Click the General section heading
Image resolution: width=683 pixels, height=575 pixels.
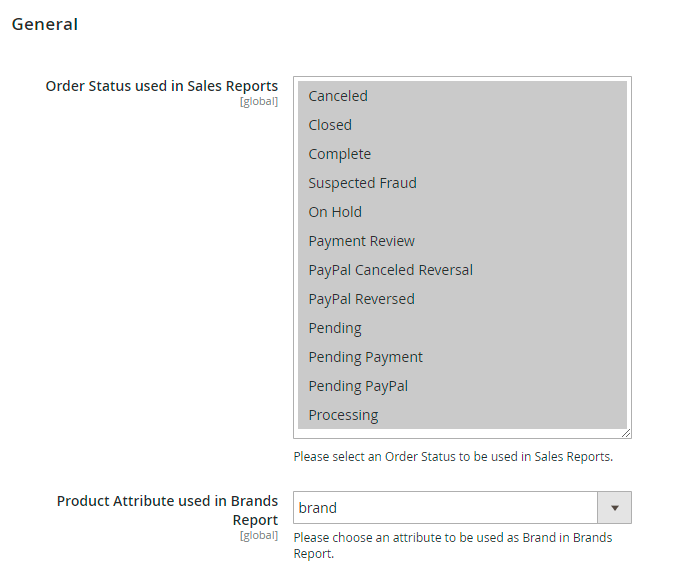tap(45, 24)
